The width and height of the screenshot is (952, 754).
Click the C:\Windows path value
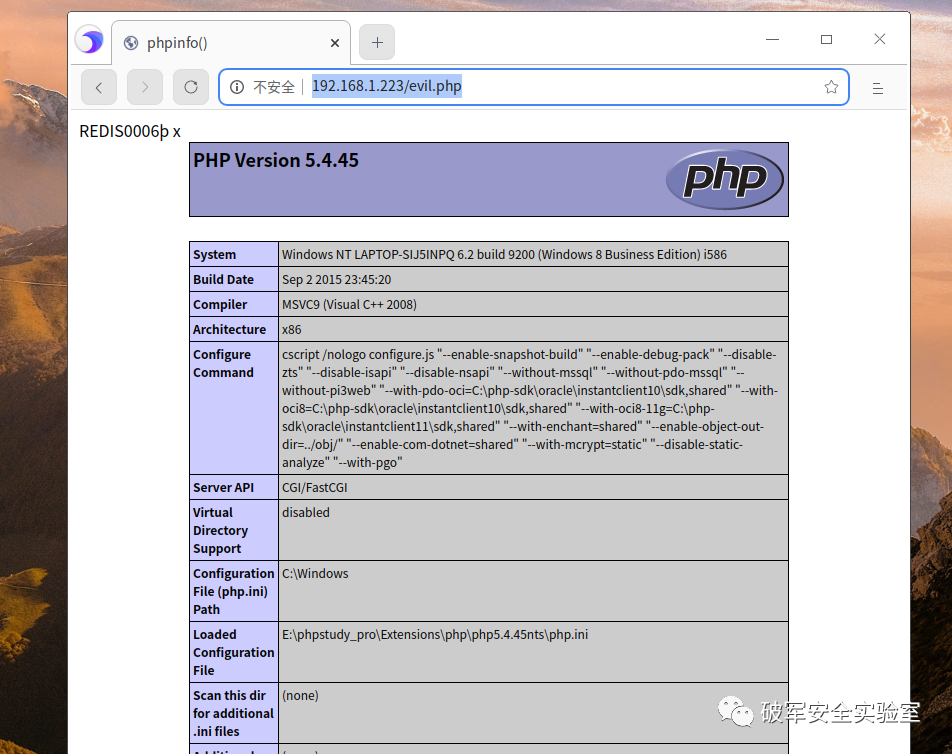(315, 574)
